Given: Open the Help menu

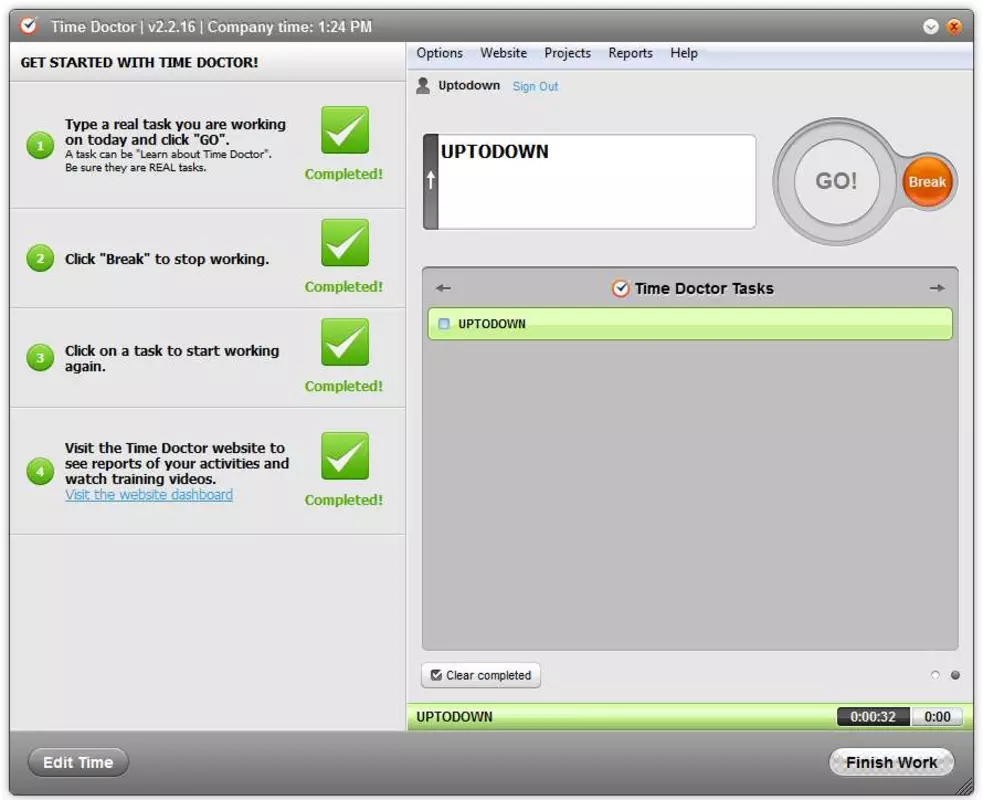Looking at the screenshot, I should [683, 53].
